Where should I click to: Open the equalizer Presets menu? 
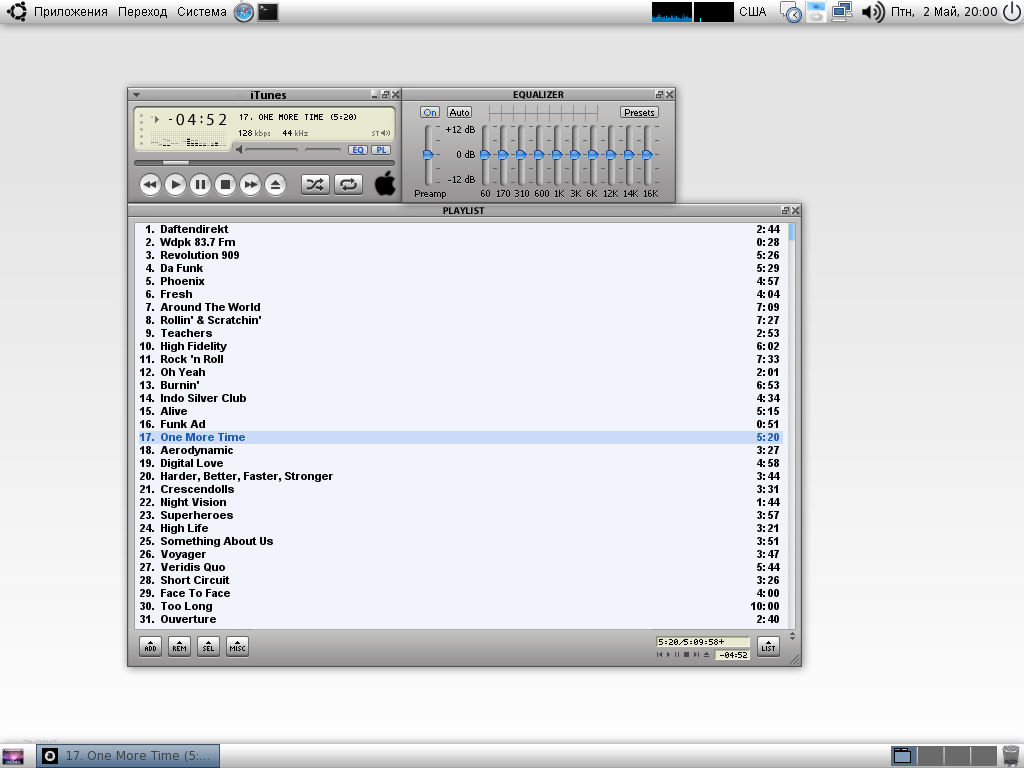[639, 112]
